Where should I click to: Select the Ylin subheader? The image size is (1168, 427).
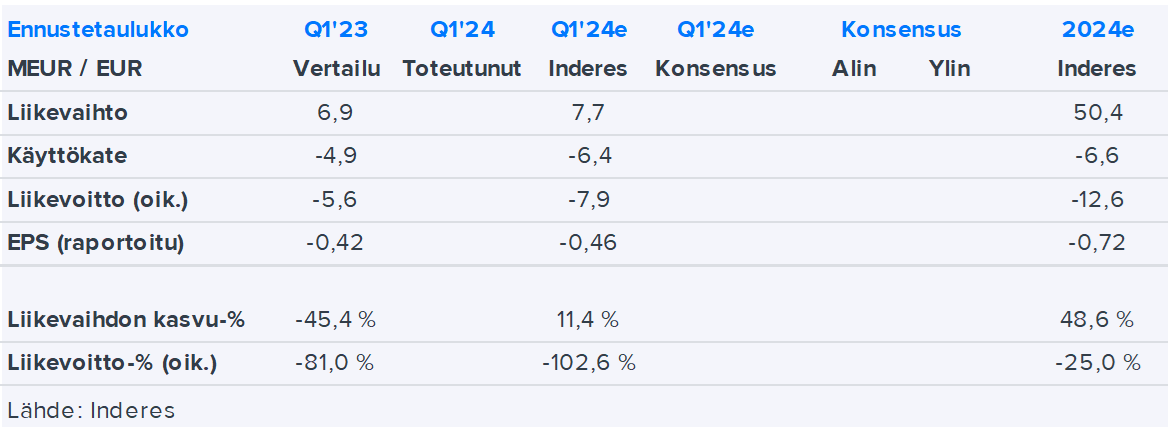click(949, 69)
